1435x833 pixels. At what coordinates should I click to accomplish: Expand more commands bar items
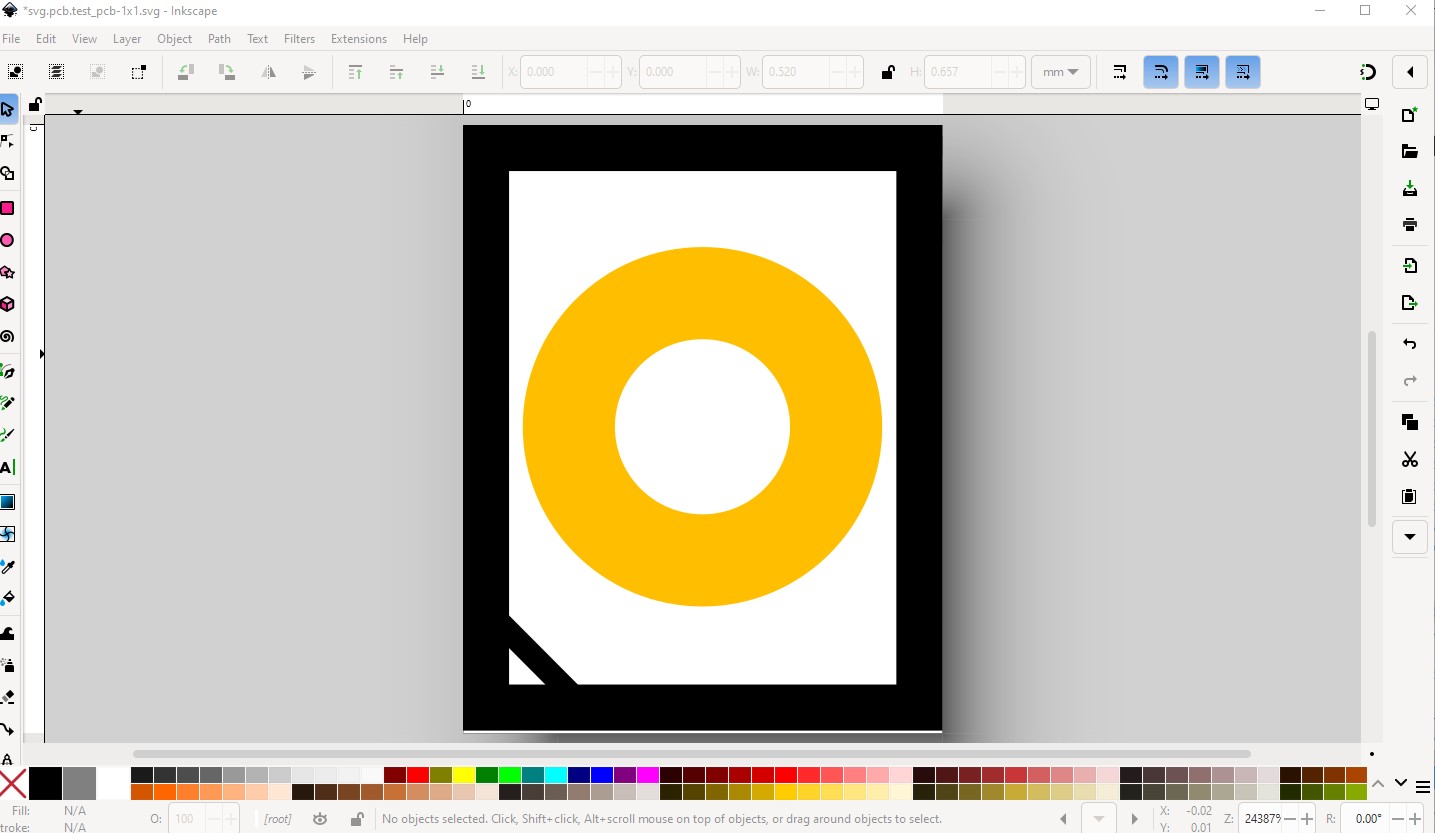(1410, 537)
